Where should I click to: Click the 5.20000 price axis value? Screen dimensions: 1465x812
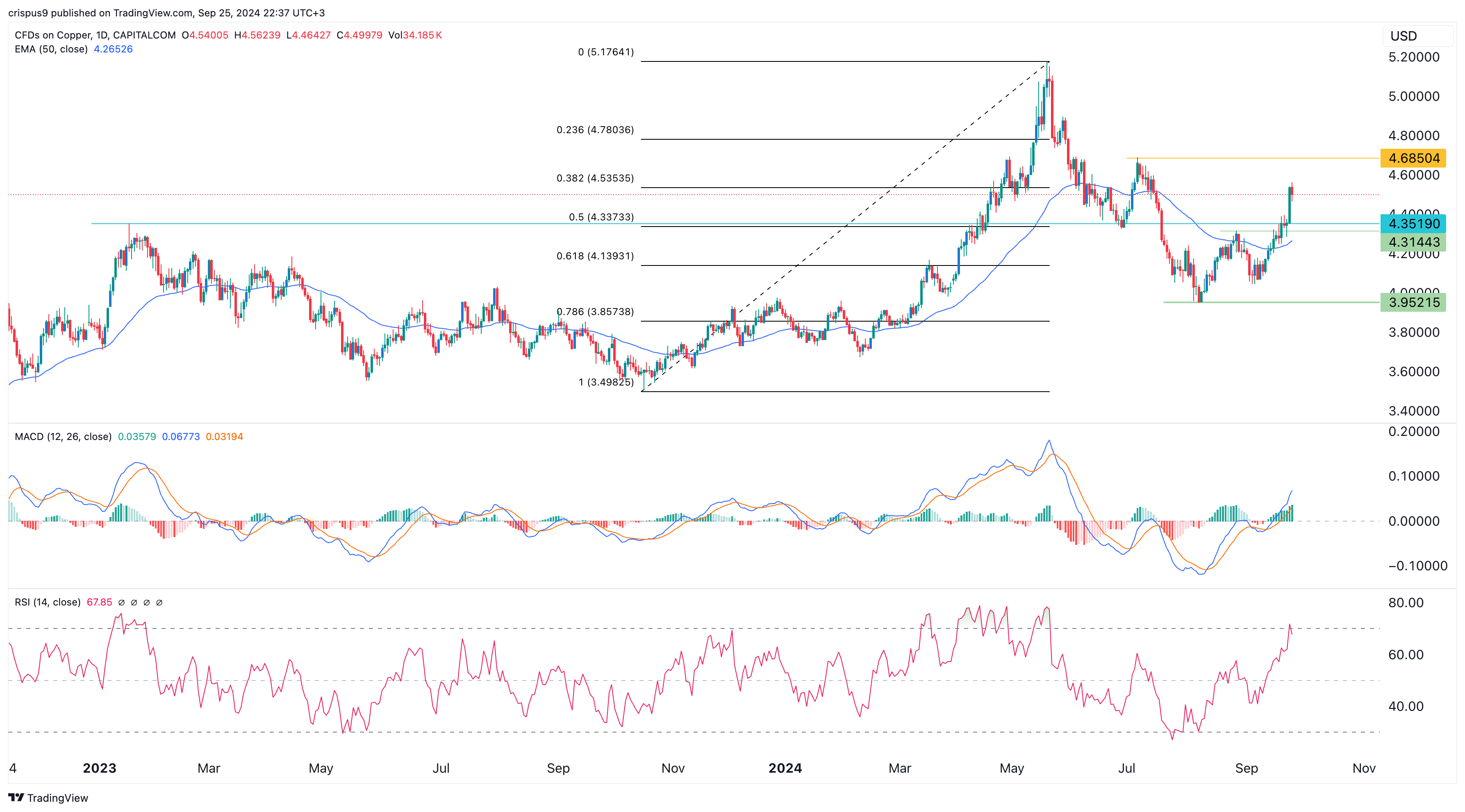(x=1414, y=57)
